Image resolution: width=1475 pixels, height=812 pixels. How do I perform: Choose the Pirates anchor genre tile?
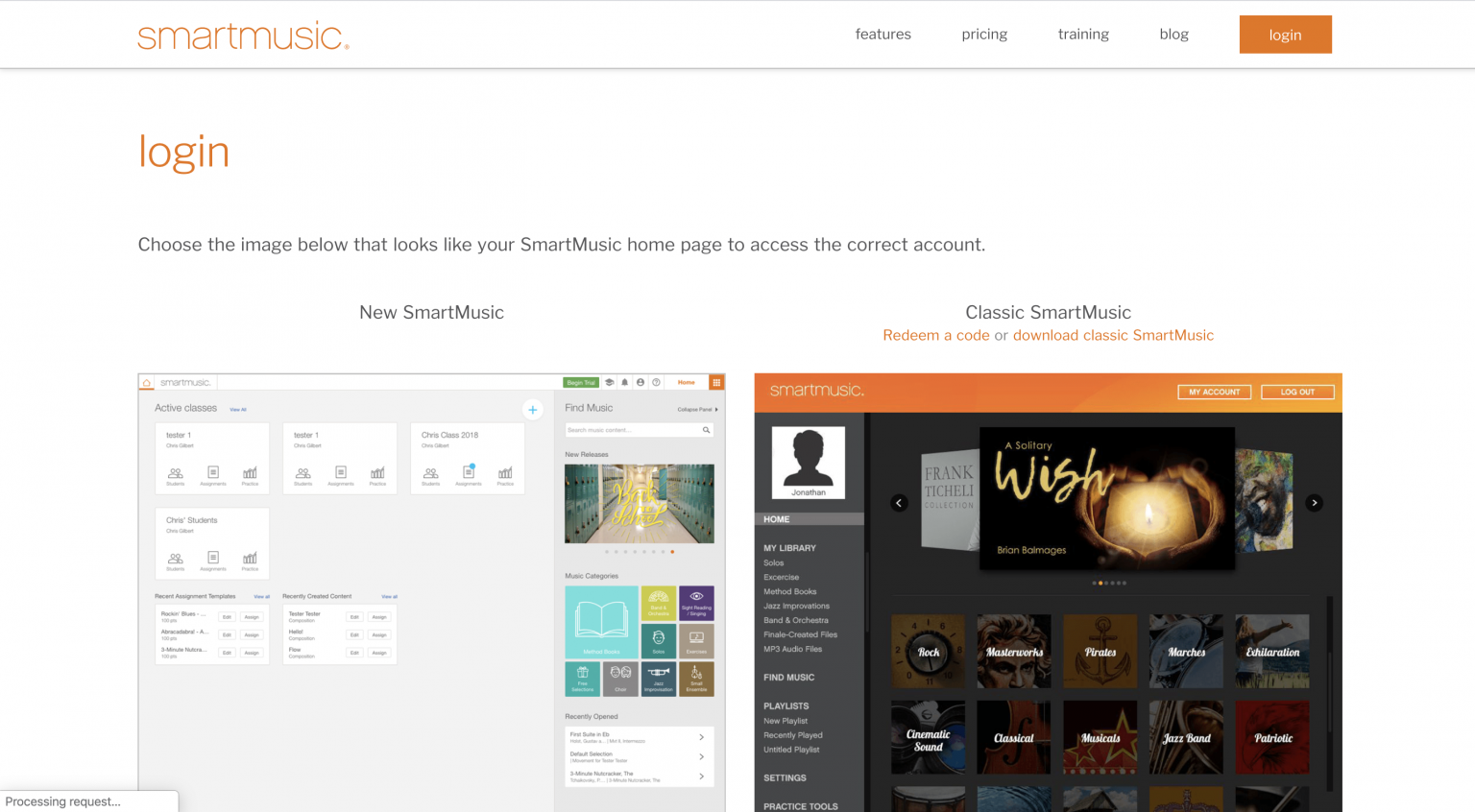click(x=1100, y=652)
